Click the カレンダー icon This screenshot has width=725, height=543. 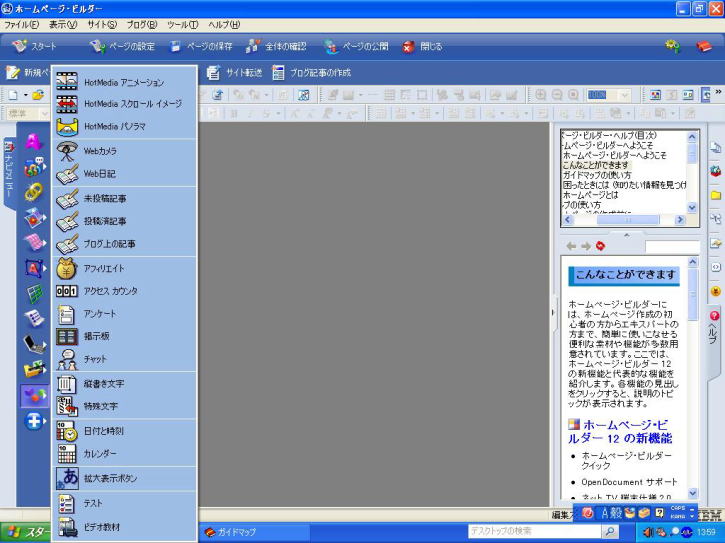tap(67, 454)
